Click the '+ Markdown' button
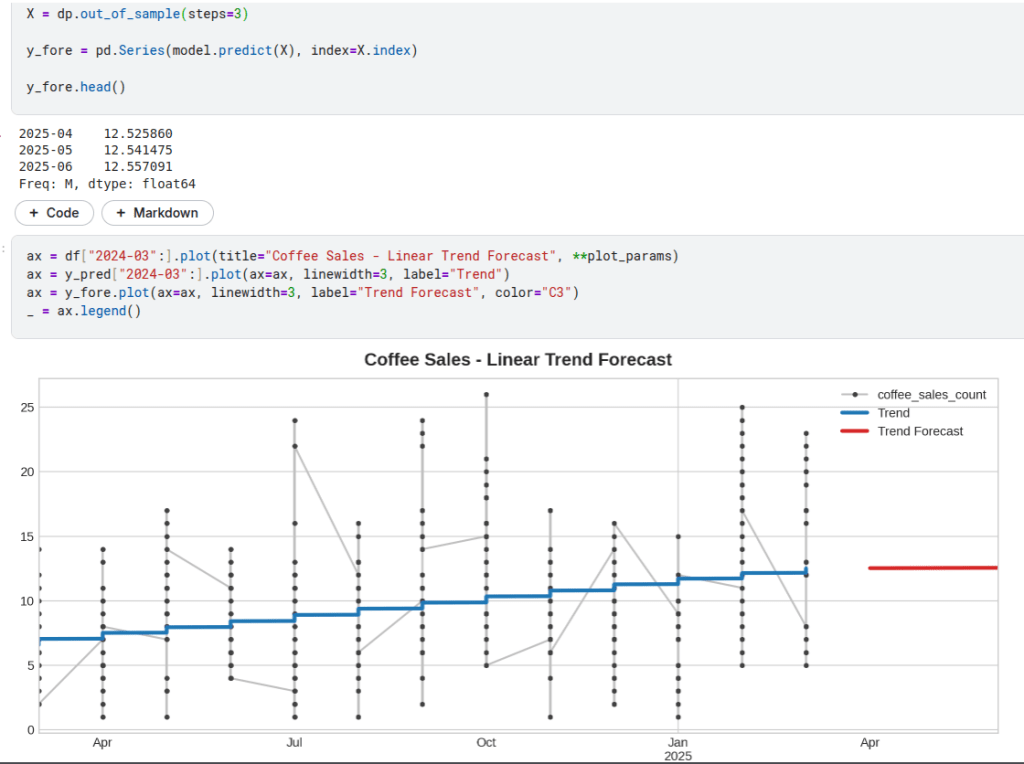The width and height of the screenshot is (1024, 764). 157,213
